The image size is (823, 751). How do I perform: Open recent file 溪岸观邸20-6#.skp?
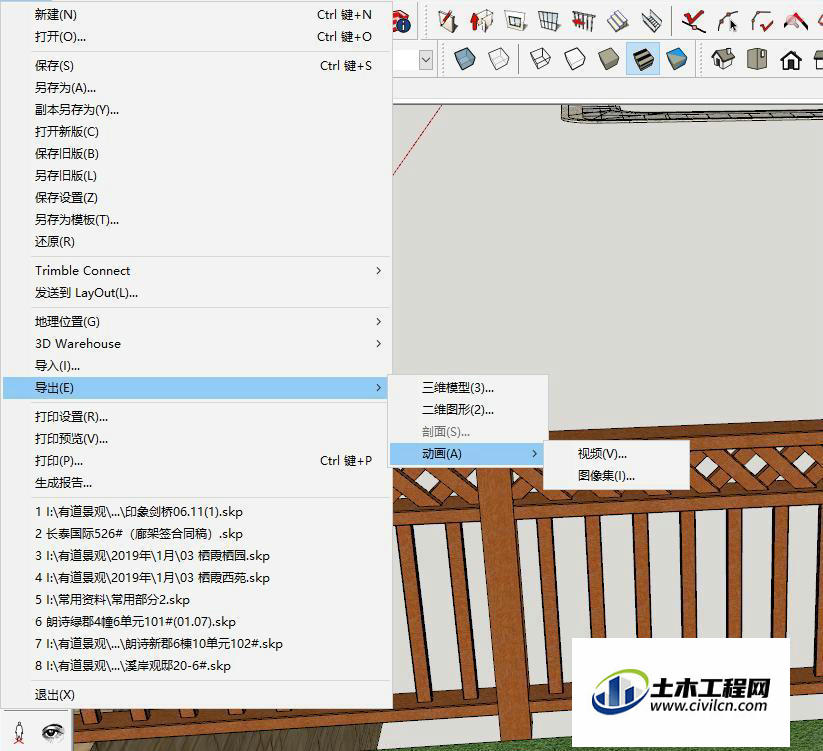click(197, 666)
